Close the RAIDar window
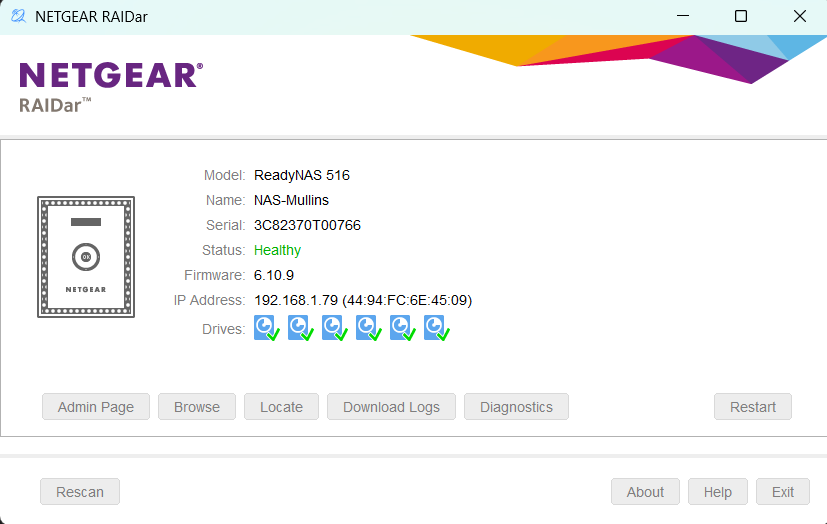 click(800, 16)
